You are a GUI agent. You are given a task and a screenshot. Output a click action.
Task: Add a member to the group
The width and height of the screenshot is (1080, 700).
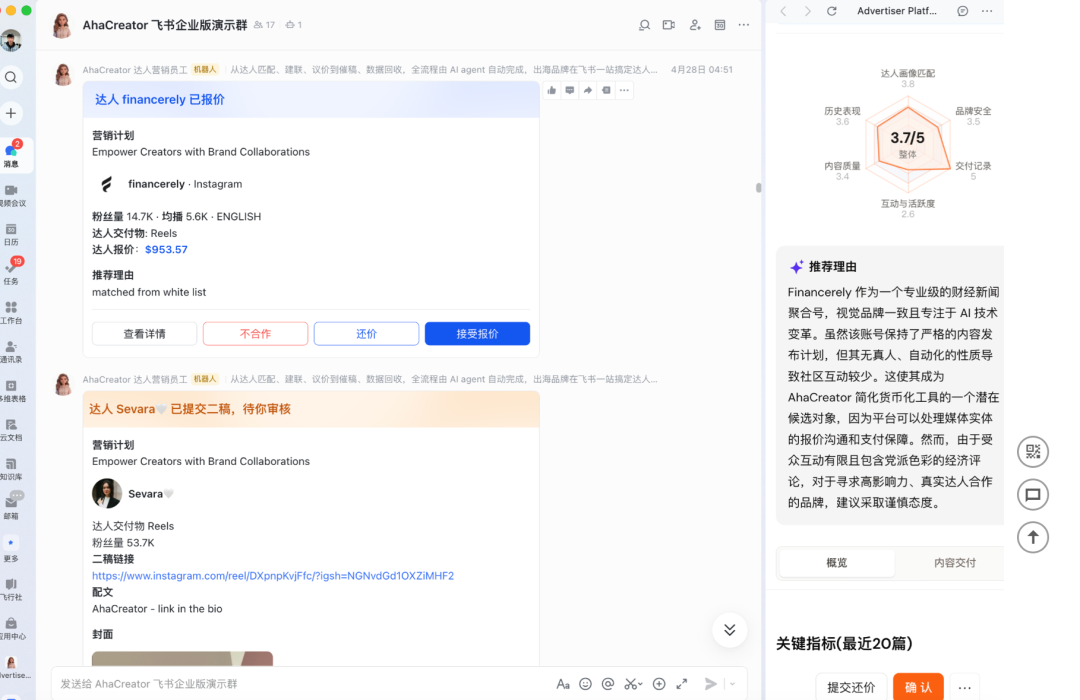pyautogui.click(x=695, y=25)
